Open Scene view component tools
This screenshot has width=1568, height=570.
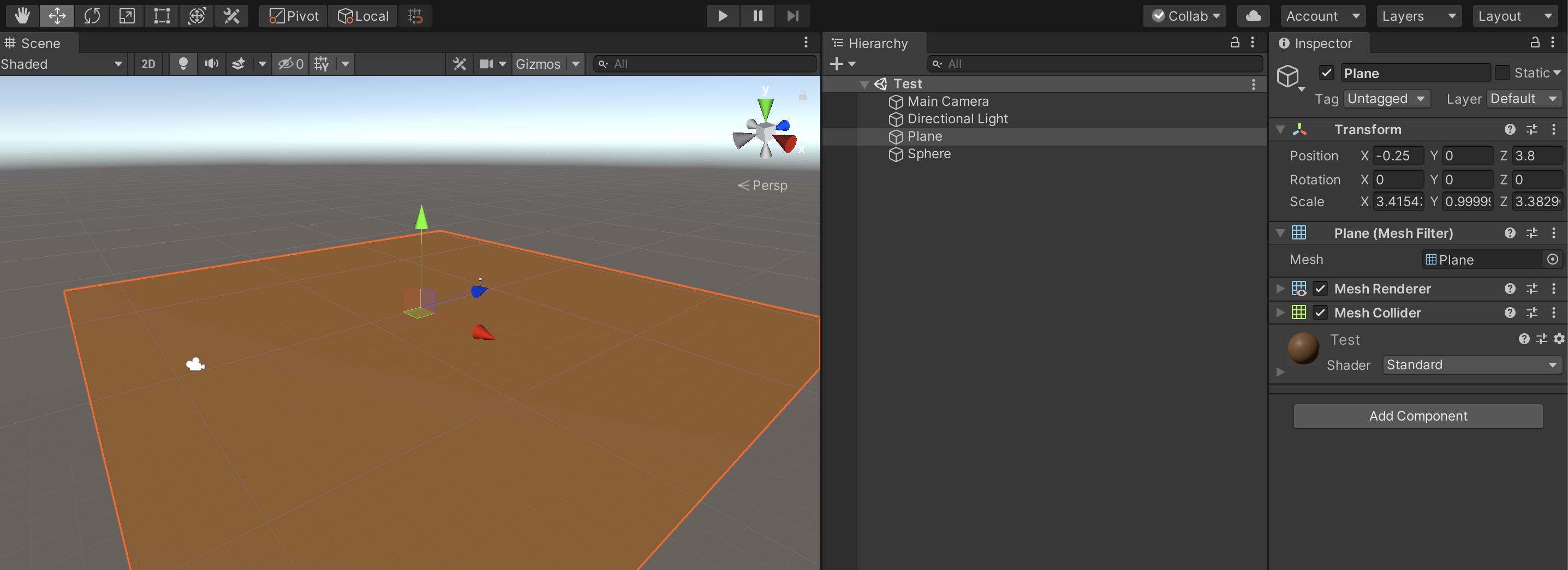click(x=460, y=64)
